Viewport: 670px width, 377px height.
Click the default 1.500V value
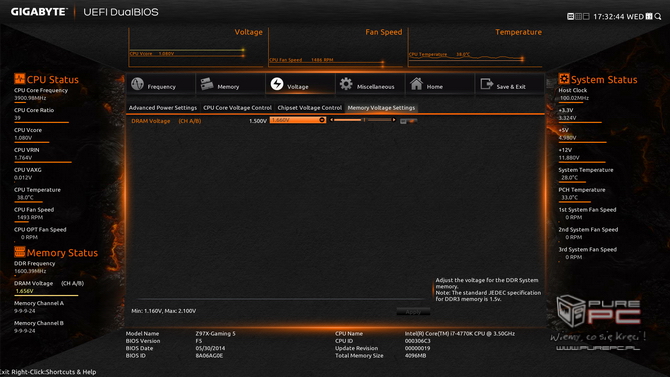tap(258, 121)
